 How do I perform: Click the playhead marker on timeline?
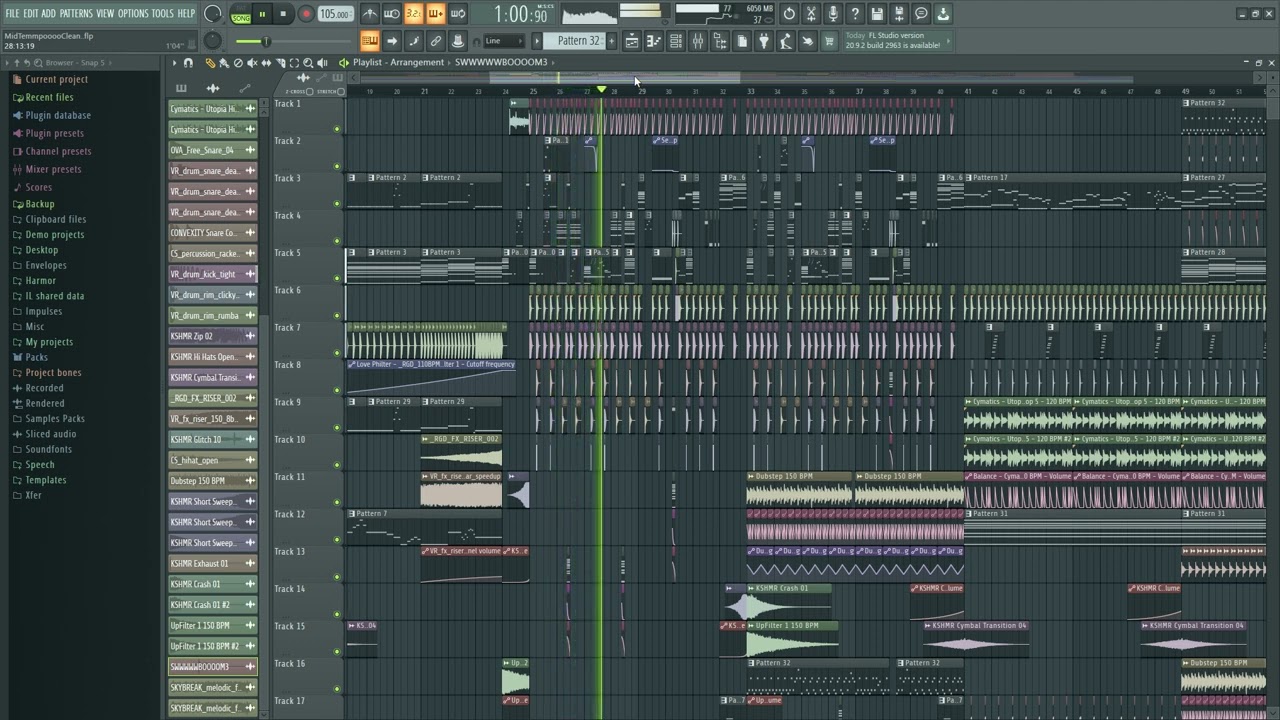tap(601, 90)
